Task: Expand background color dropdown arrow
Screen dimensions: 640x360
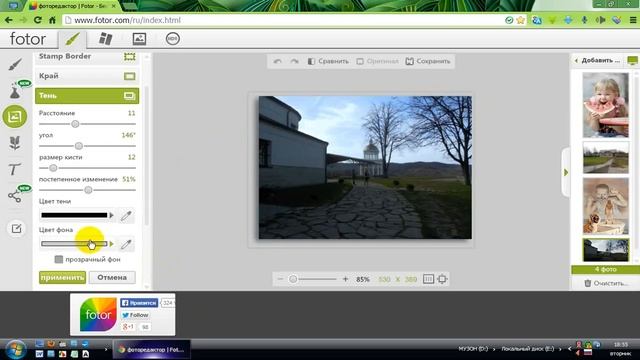Action: coord(111,244)
